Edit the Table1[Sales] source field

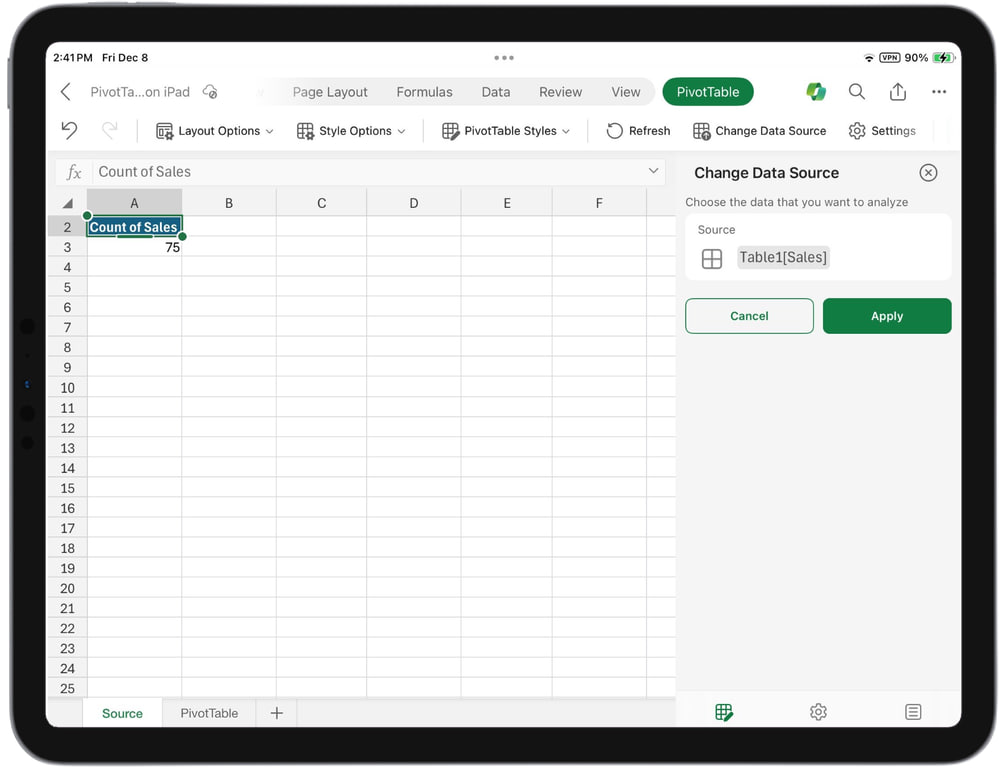click(783, 257)
